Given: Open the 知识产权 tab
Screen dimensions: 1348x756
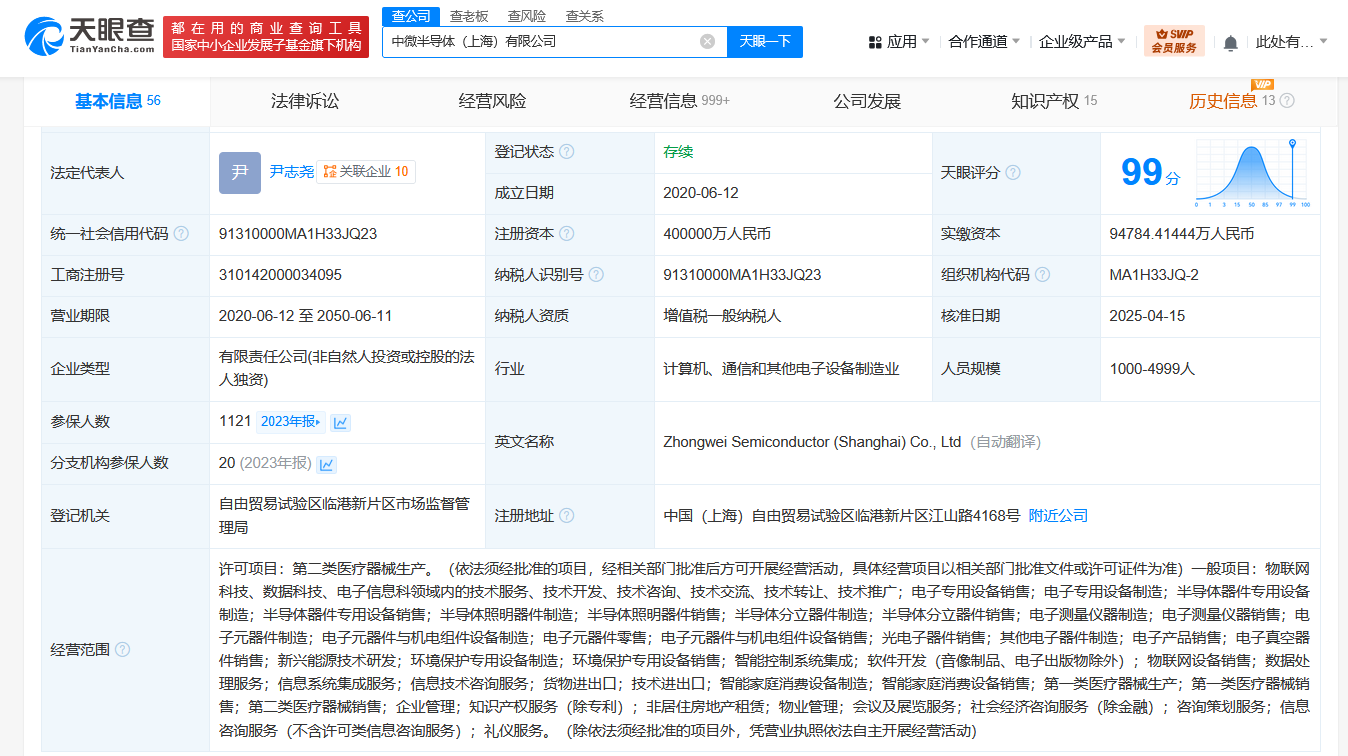Looking at the screenshot, I should [1054, 101].
